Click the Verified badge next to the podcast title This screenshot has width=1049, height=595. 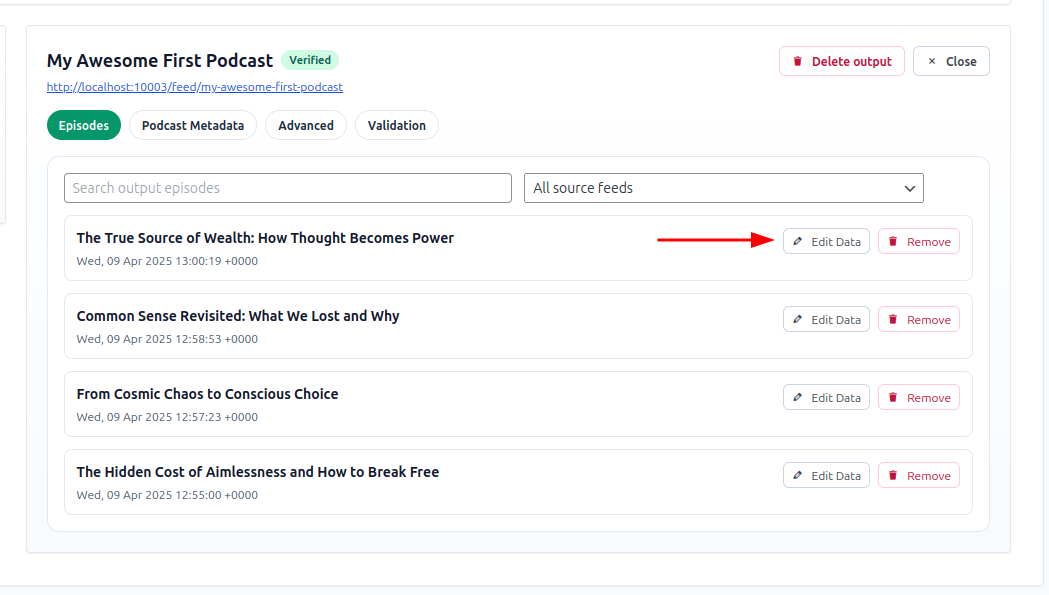pyautogui.click(x=310, y=60)
